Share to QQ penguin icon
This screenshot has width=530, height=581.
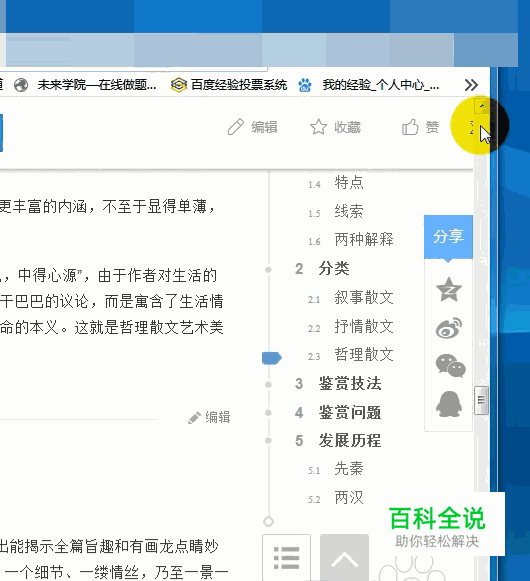[x=449, y=404]
